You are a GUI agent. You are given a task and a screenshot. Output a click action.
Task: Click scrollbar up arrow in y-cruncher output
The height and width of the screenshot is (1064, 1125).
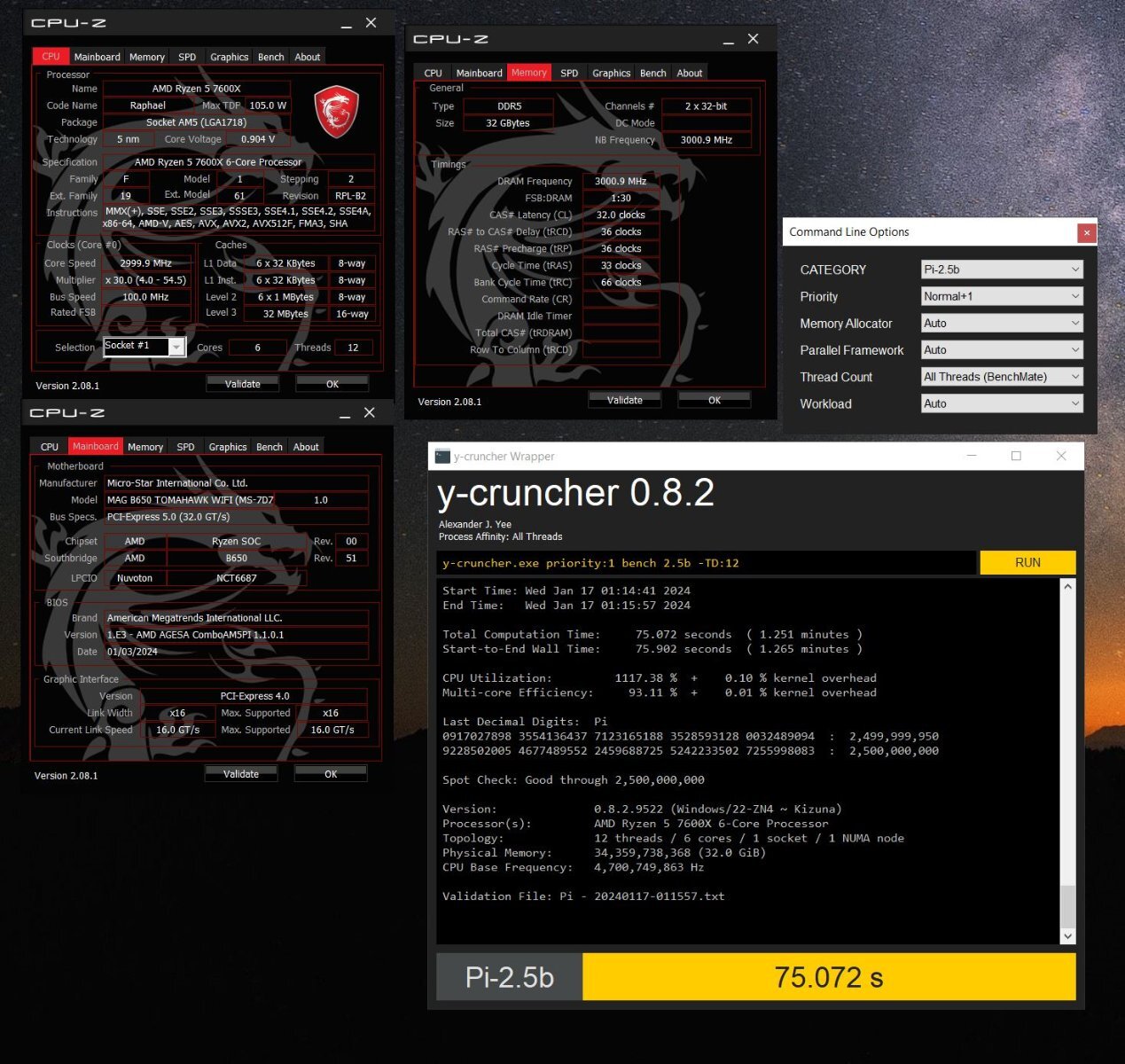tap(1067, 586)
